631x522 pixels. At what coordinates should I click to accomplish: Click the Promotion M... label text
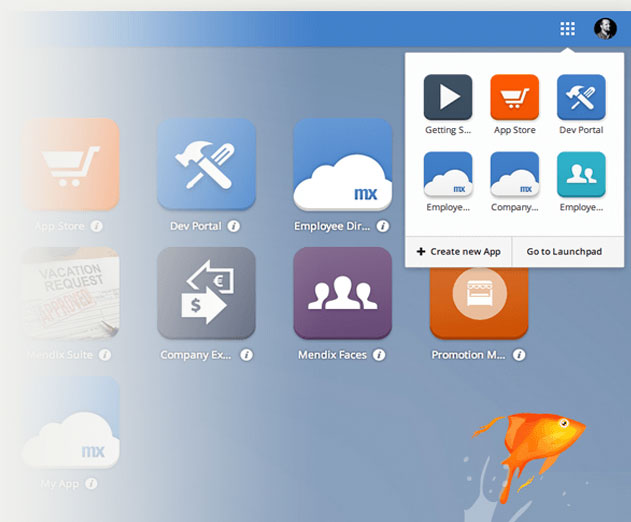468,355
